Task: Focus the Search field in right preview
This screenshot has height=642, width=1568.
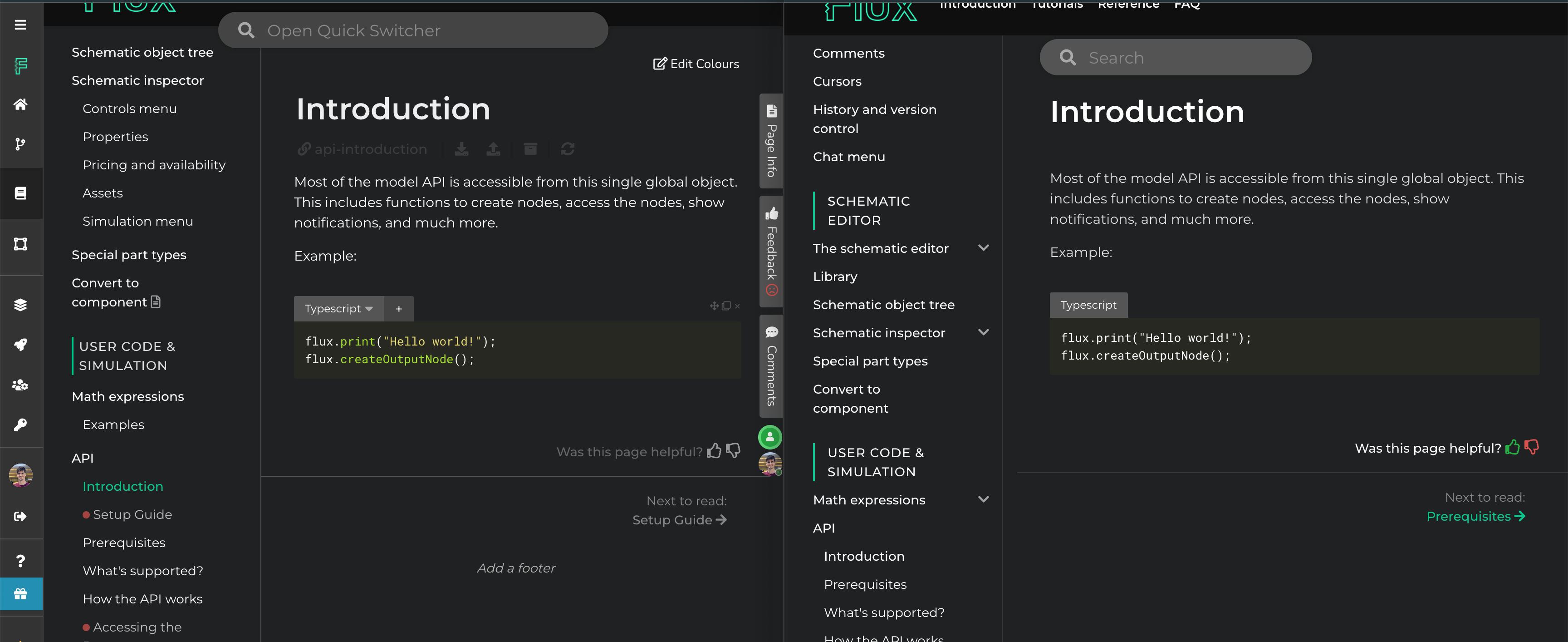Action: (x=1176, y=58)
